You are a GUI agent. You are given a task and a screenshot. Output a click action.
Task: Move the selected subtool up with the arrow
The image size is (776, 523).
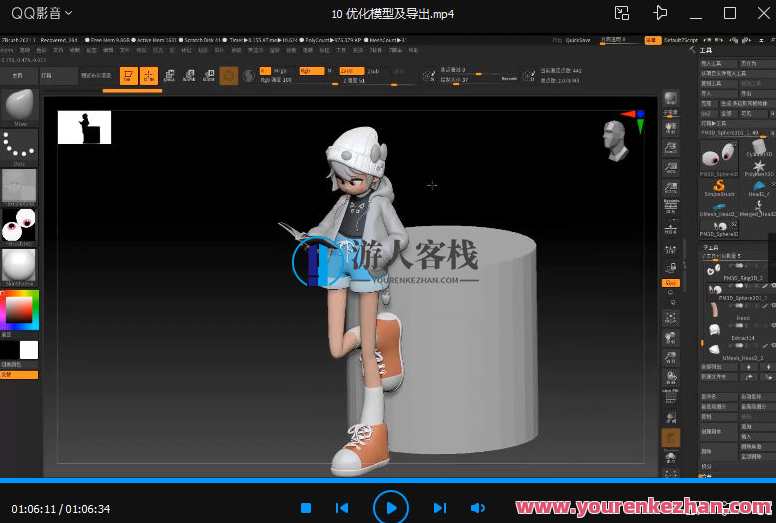coord(748,367)
